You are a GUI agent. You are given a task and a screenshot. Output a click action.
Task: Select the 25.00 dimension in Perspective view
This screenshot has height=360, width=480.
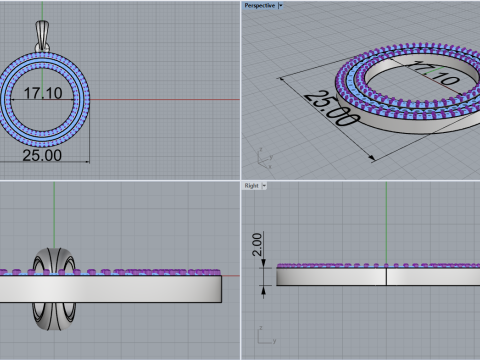click(332, 109)
